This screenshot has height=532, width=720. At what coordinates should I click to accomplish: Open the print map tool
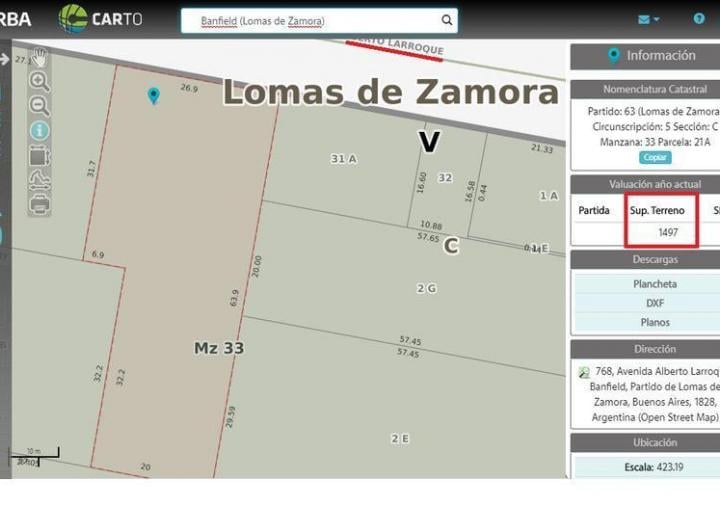coord(39,204)
